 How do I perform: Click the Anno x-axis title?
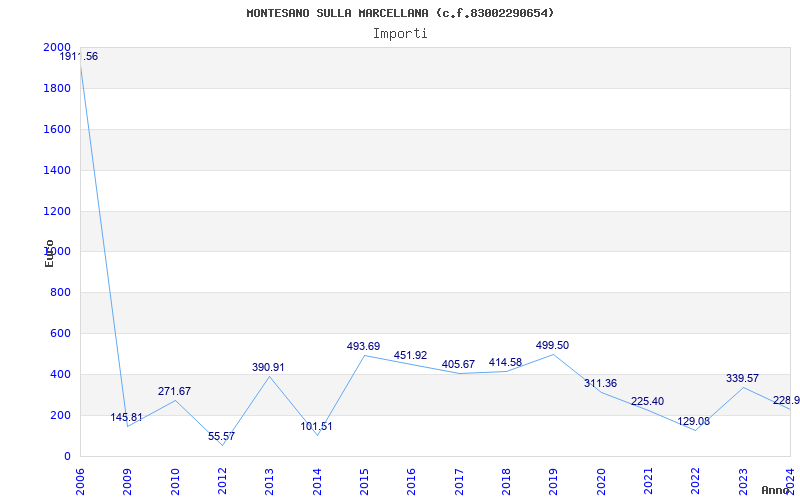coord(775,490)
